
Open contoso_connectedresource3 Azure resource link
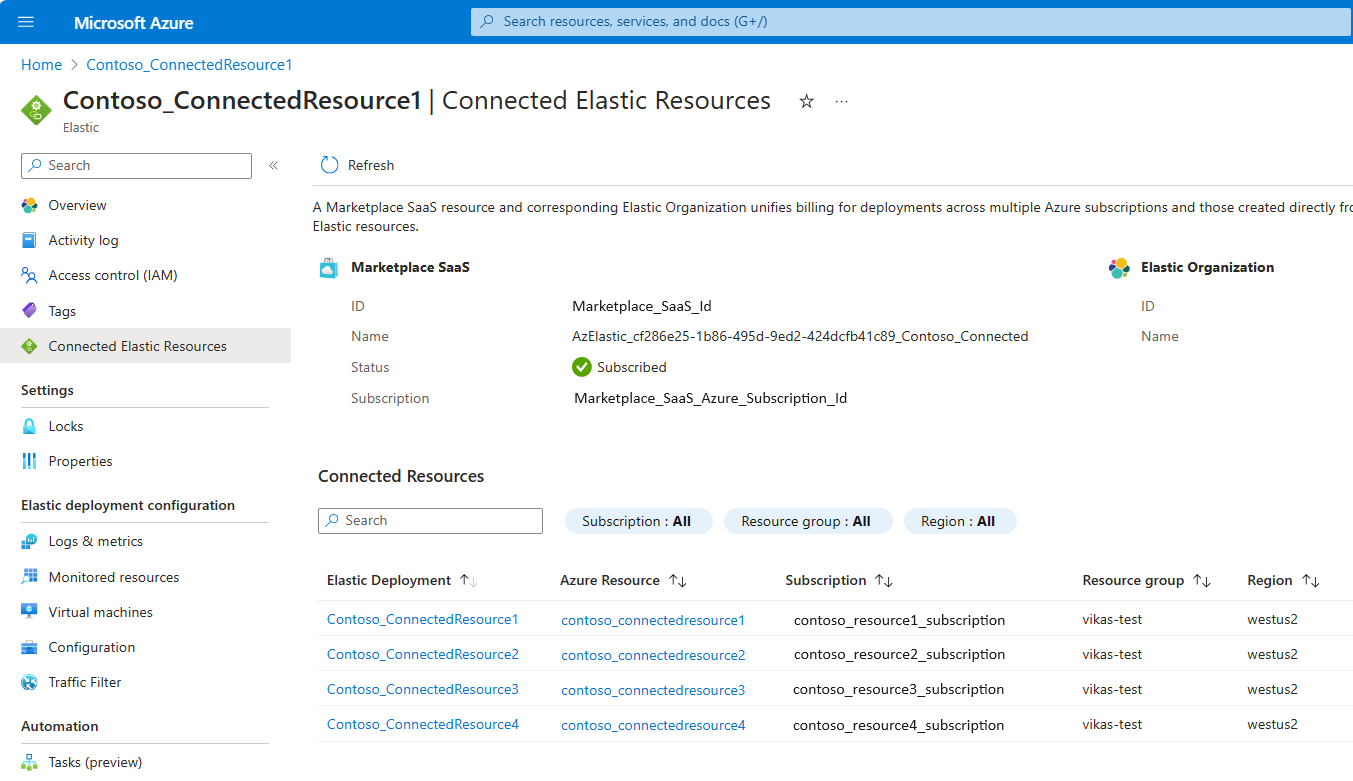pyautogui.click(x=653, y=690)
